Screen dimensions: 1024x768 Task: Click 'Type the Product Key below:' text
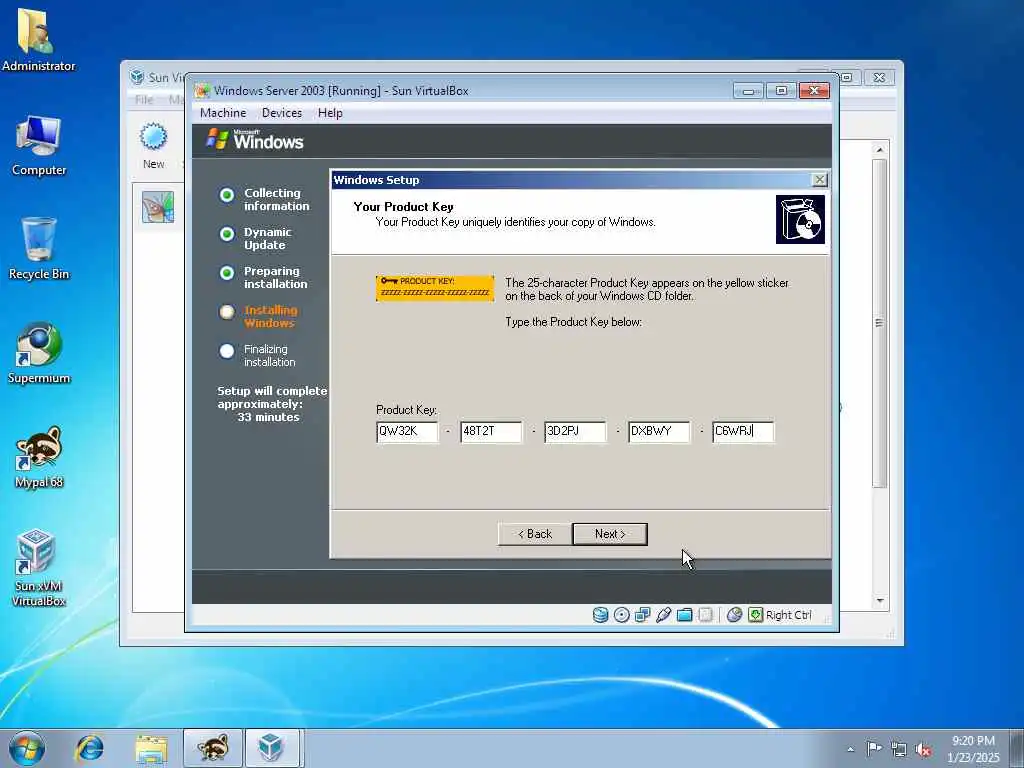point(573,322)
